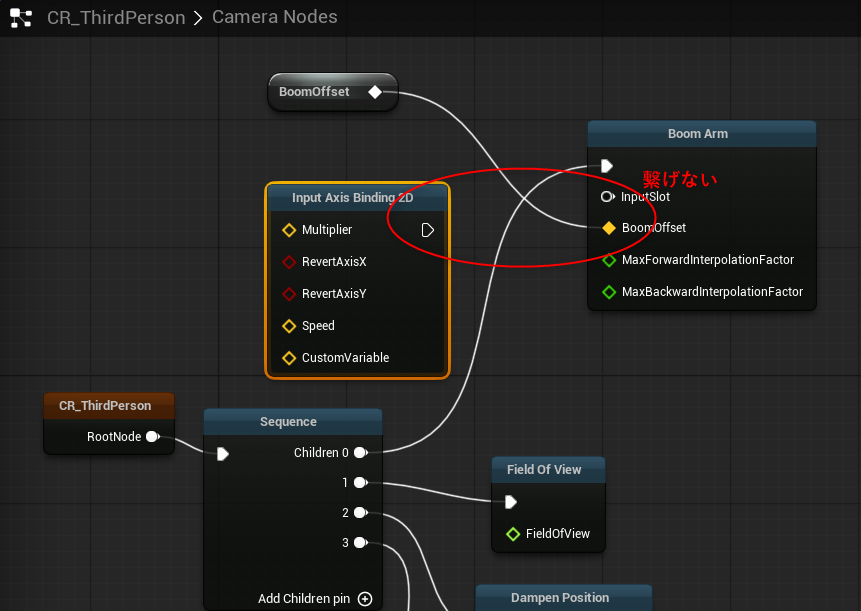Click the Sequence node input exec pin
The width and height of the screenshot is (861, 611).
click(x=222, y=454)
